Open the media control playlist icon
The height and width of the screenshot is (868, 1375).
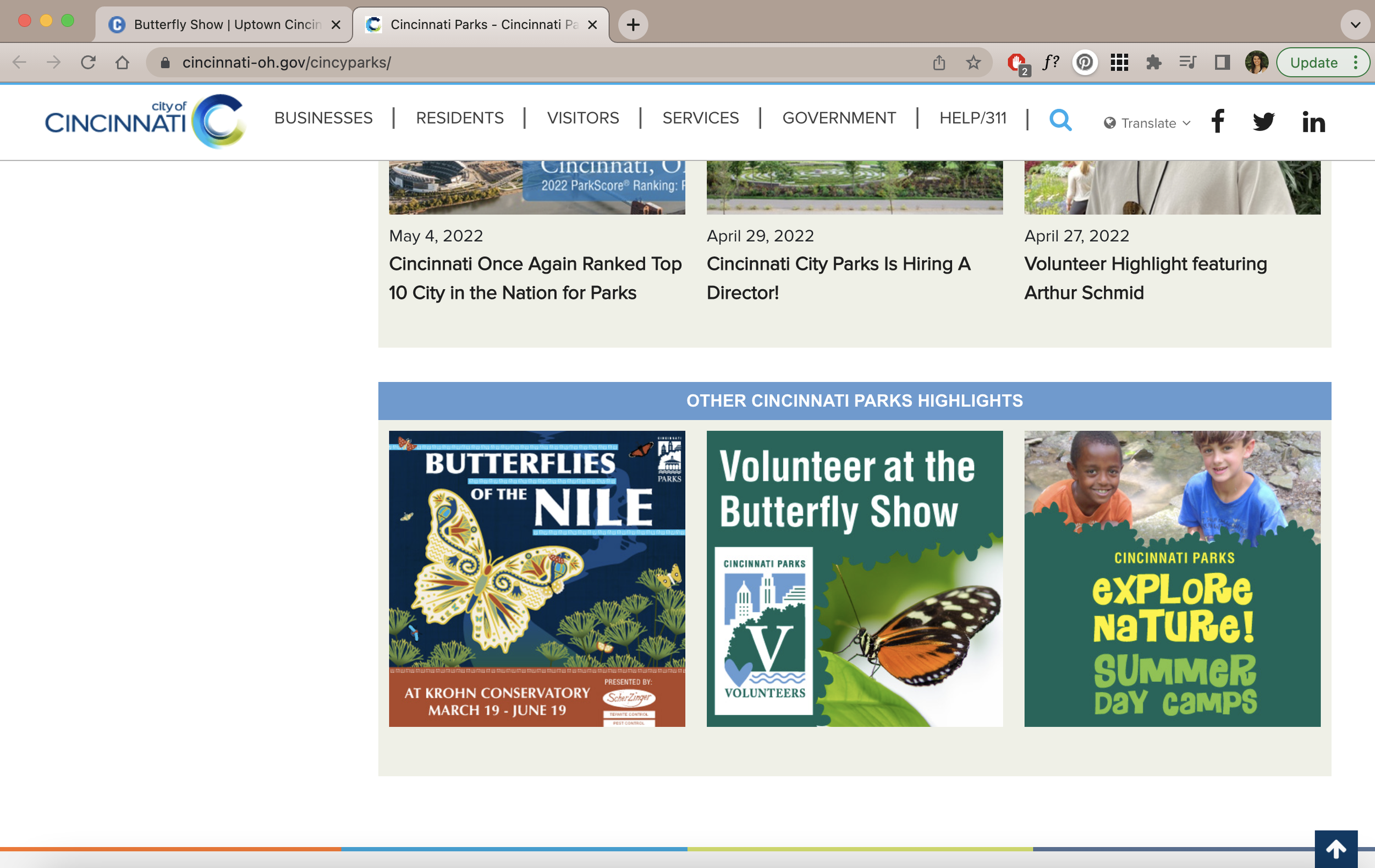1187,62
